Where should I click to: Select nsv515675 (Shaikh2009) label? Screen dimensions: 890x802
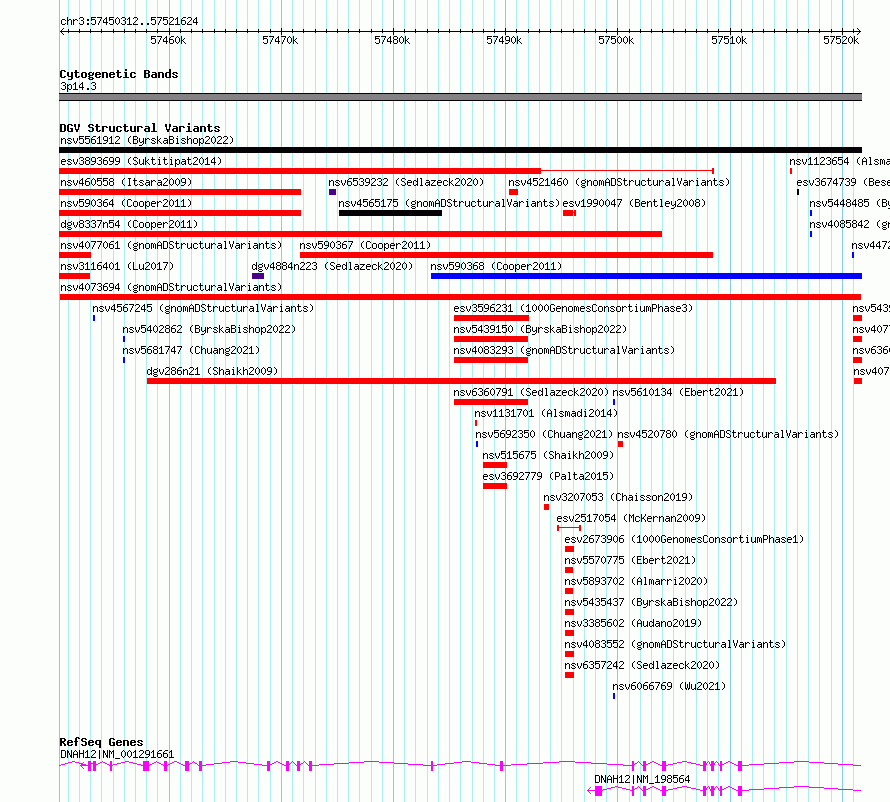(548, 455)
